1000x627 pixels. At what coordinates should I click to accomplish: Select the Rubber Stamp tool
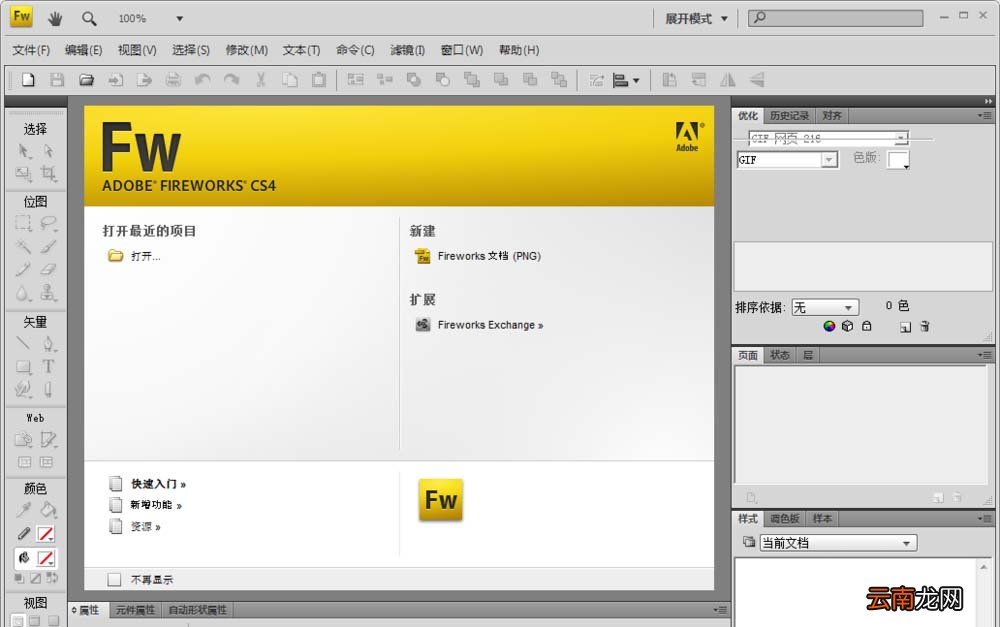48,293
